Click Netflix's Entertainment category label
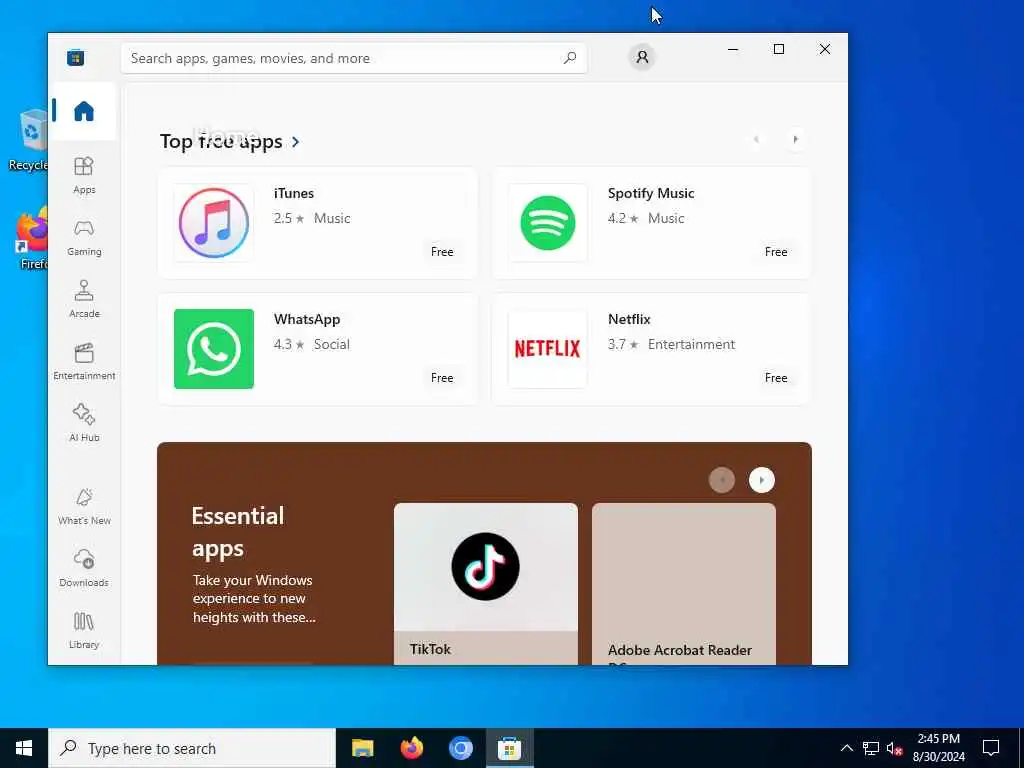The height and width of the screenshot is (768, 1024). 691,344
